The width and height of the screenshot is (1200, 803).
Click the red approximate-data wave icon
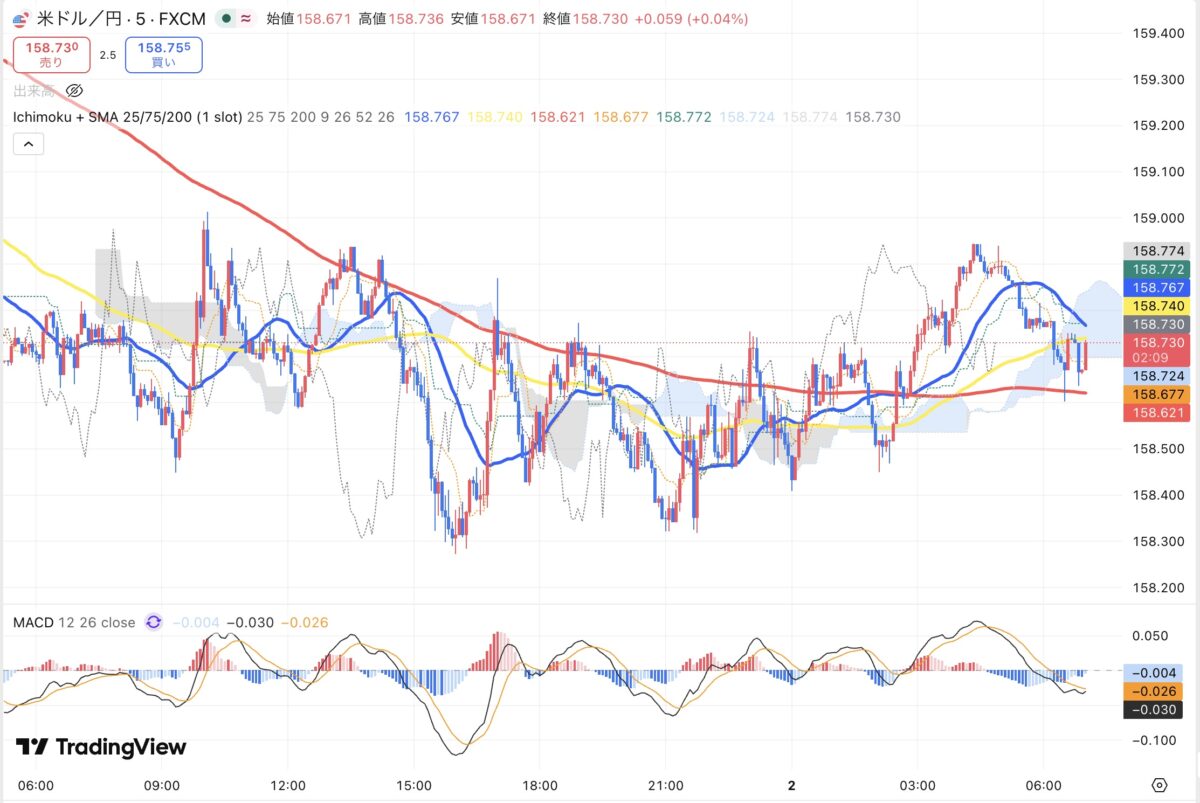tap(245, 19)
